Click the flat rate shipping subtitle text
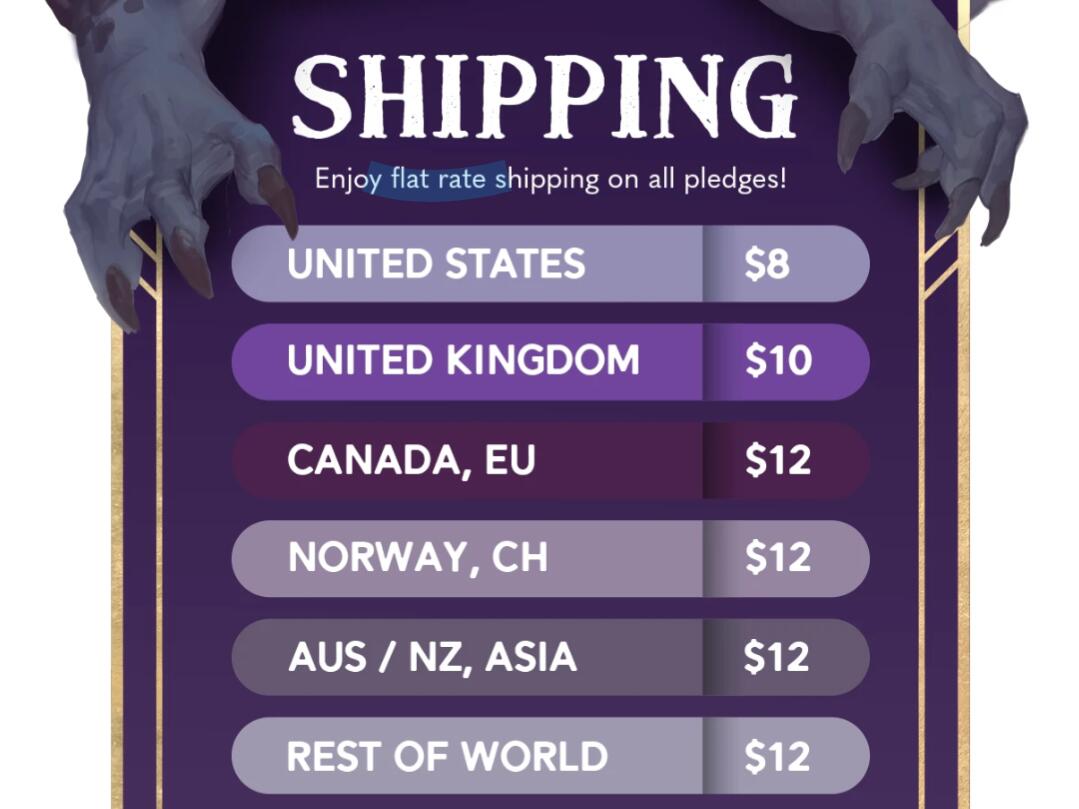 pyautogui.click(x=551, y=180)
